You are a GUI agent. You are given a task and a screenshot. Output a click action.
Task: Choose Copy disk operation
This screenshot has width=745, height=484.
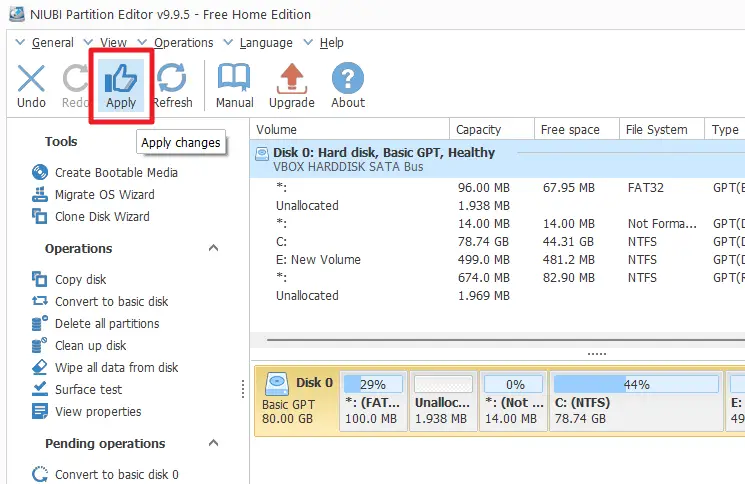pos(81,280)
